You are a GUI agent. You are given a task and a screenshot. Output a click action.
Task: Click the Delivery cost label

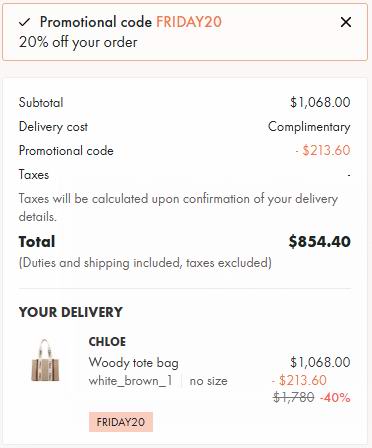click(x=53, y=127)
